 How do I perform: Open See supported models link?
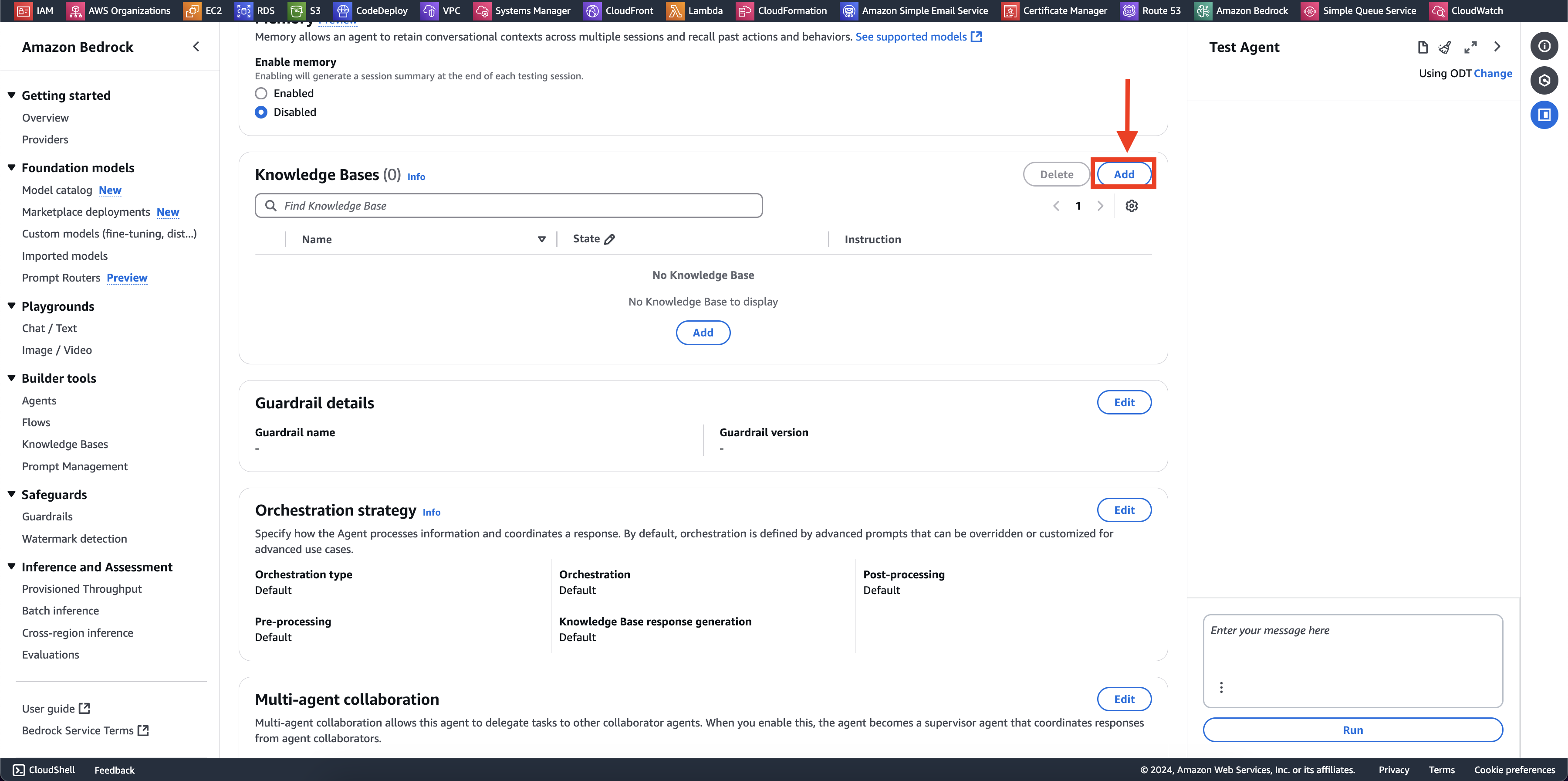pyautogui.click(x=919, y=37)
